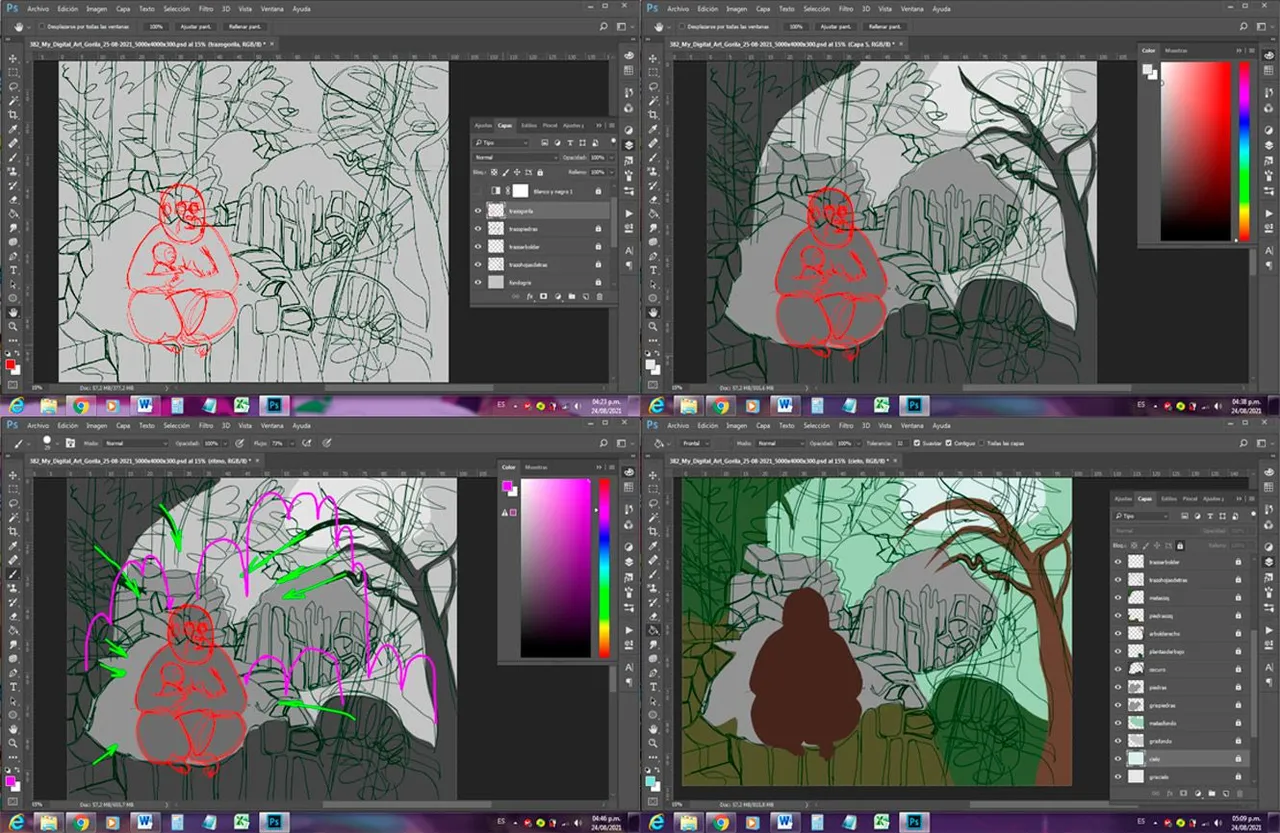Select the active Paint Bucket tool in cielo window

point(653,630)
